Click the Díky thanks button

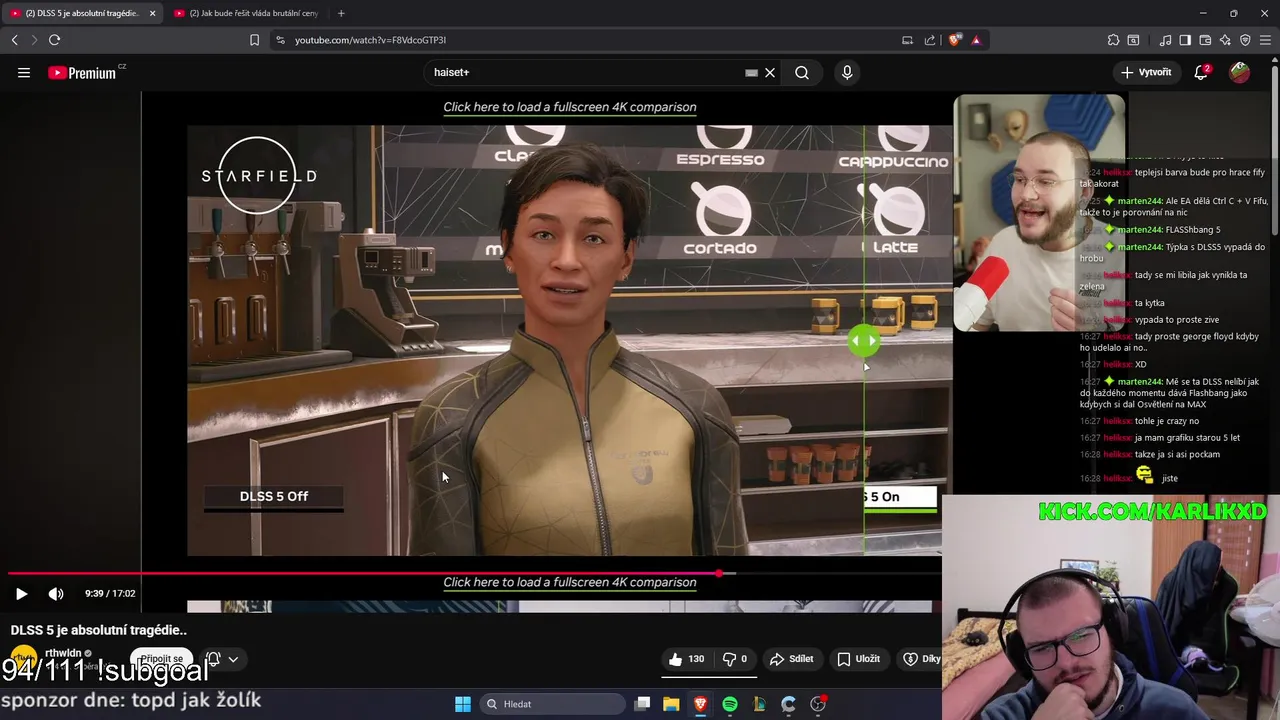[920, 659]
